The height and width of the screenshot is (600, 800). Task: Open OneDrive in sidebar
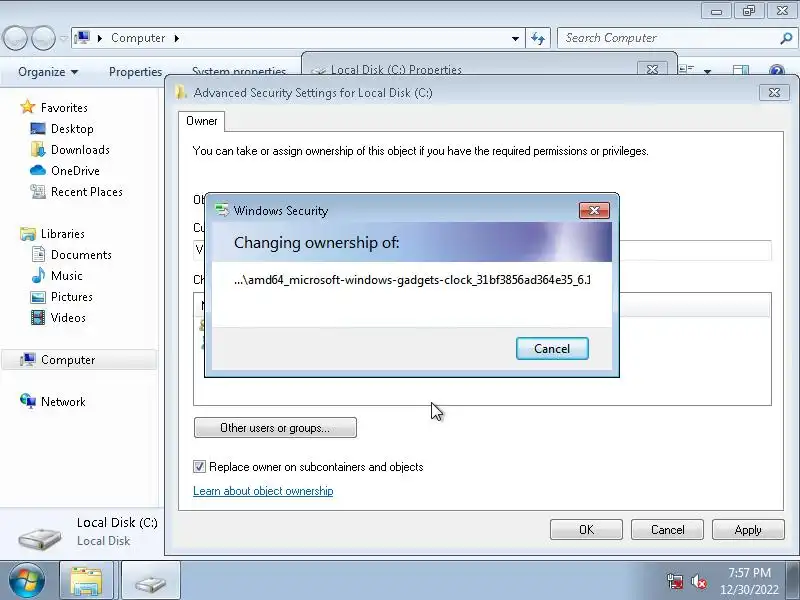click(x=75, y=170)
